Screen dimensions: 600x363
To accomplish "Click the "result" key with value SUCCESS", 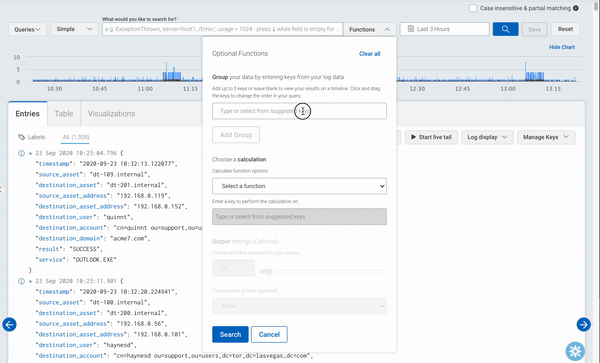I will pyautogui.click(x=49, y=249).
